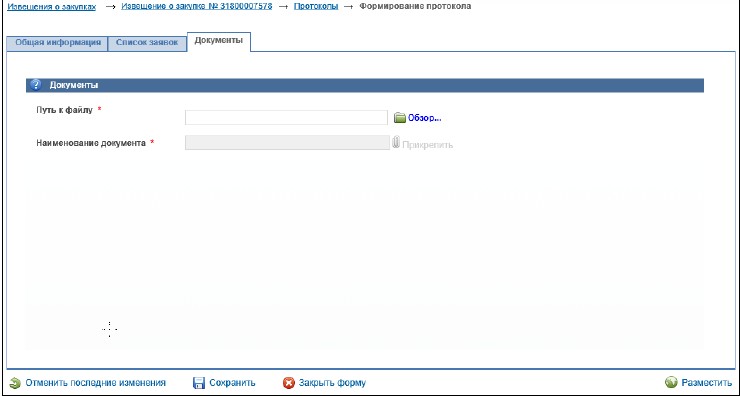Switch to the Общая информация tab

point(58,42)
